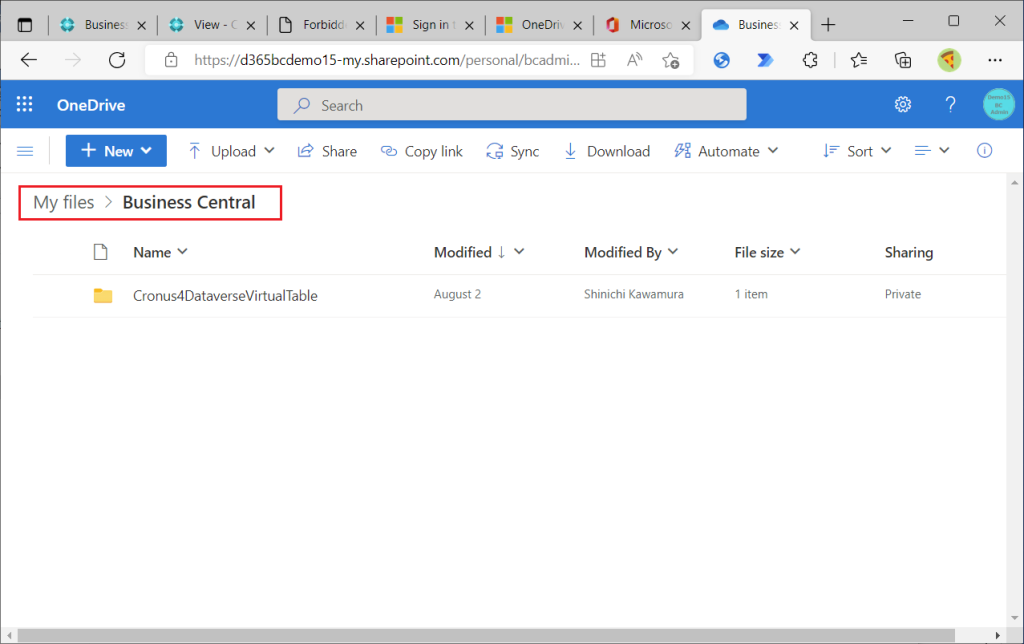
Task: Click the blue globe extension icon
Action: coord(721,60)
